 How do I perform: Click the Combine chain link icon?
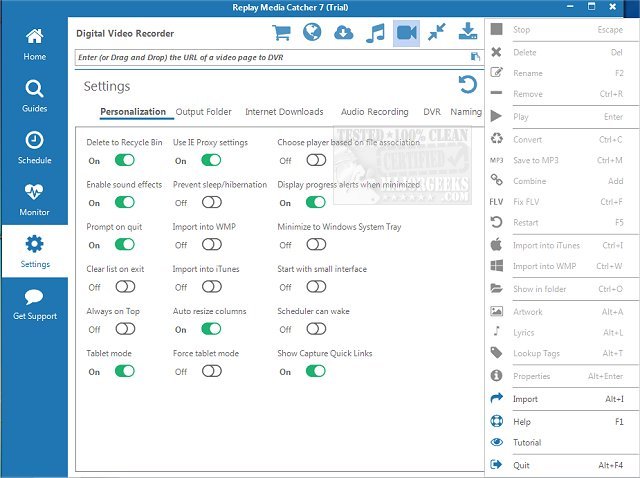[496, 180]
